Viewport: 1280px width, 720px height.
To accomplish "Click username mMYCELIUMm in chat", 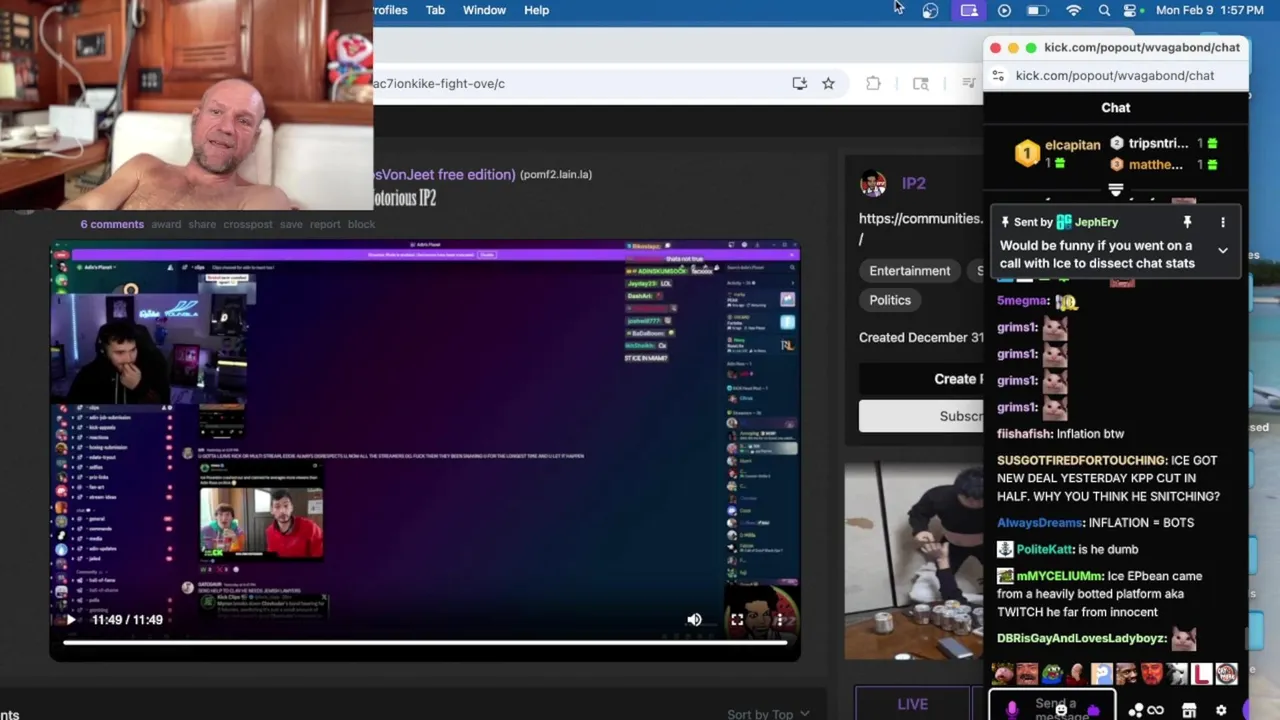I will (1059, 576).
